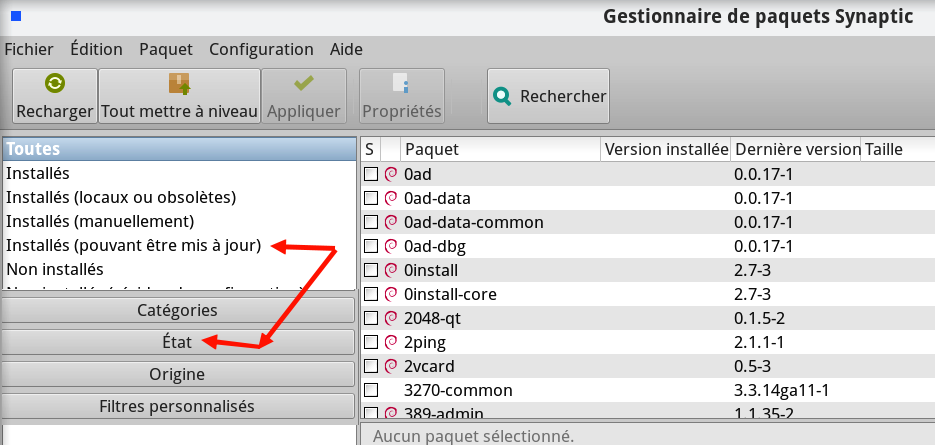Open the Fichier menu

point(29,49)
